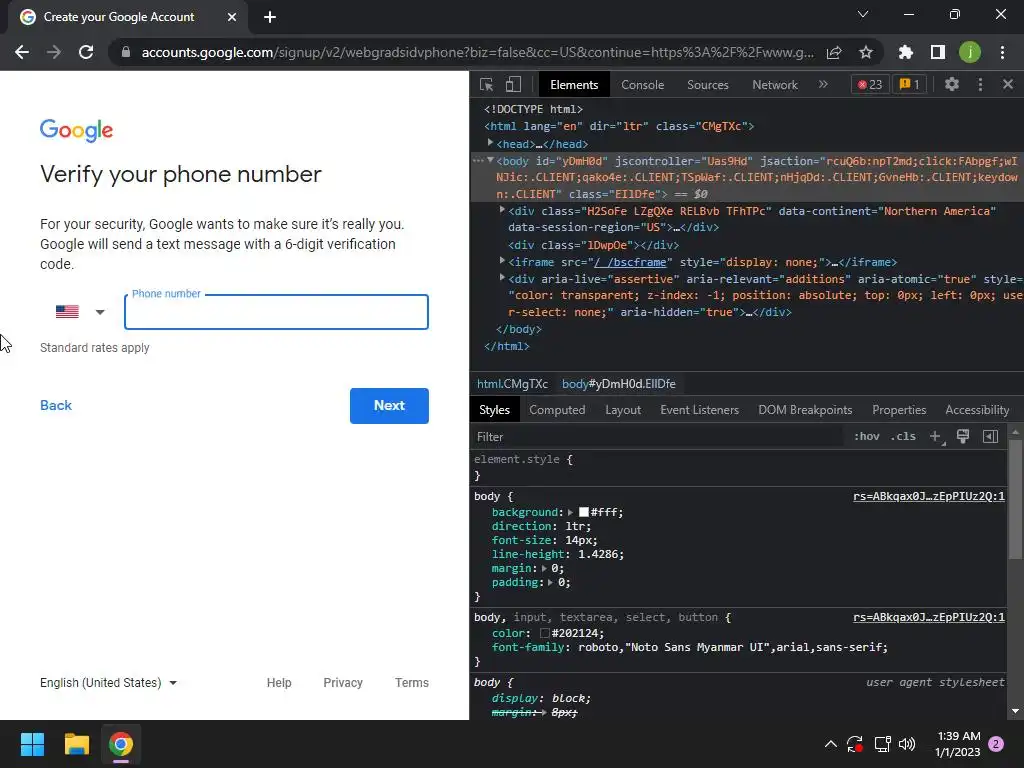Screen dimensions: 1024x768
Task: Open the Computed styles tab
Action: (x=557, y=409)
